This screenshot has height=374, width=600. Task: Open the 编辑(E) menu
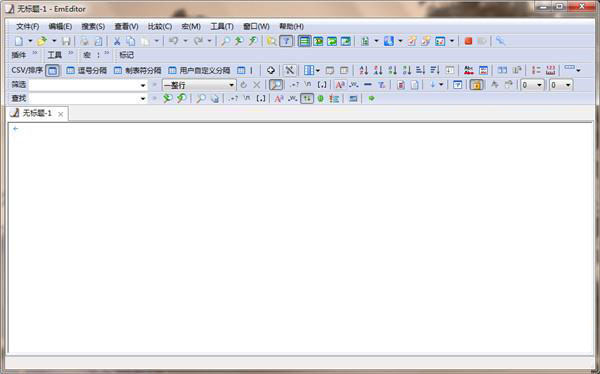pos(60,26)
